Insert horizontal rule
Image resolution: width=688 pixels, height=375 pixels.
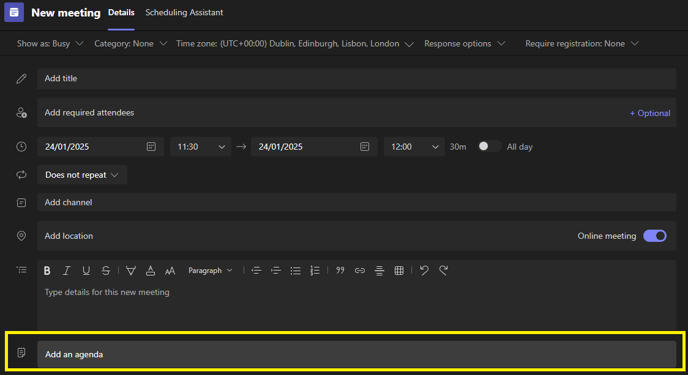click(x=380, y=271)
